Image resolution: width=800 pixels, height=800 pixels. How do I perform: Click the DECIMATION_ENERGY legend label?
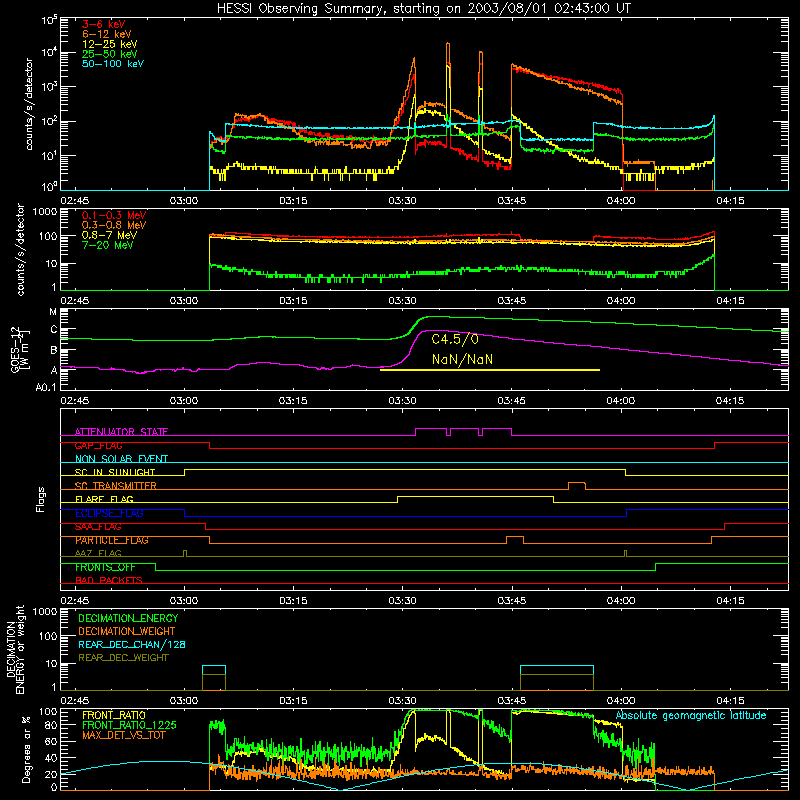pos(128,618)
